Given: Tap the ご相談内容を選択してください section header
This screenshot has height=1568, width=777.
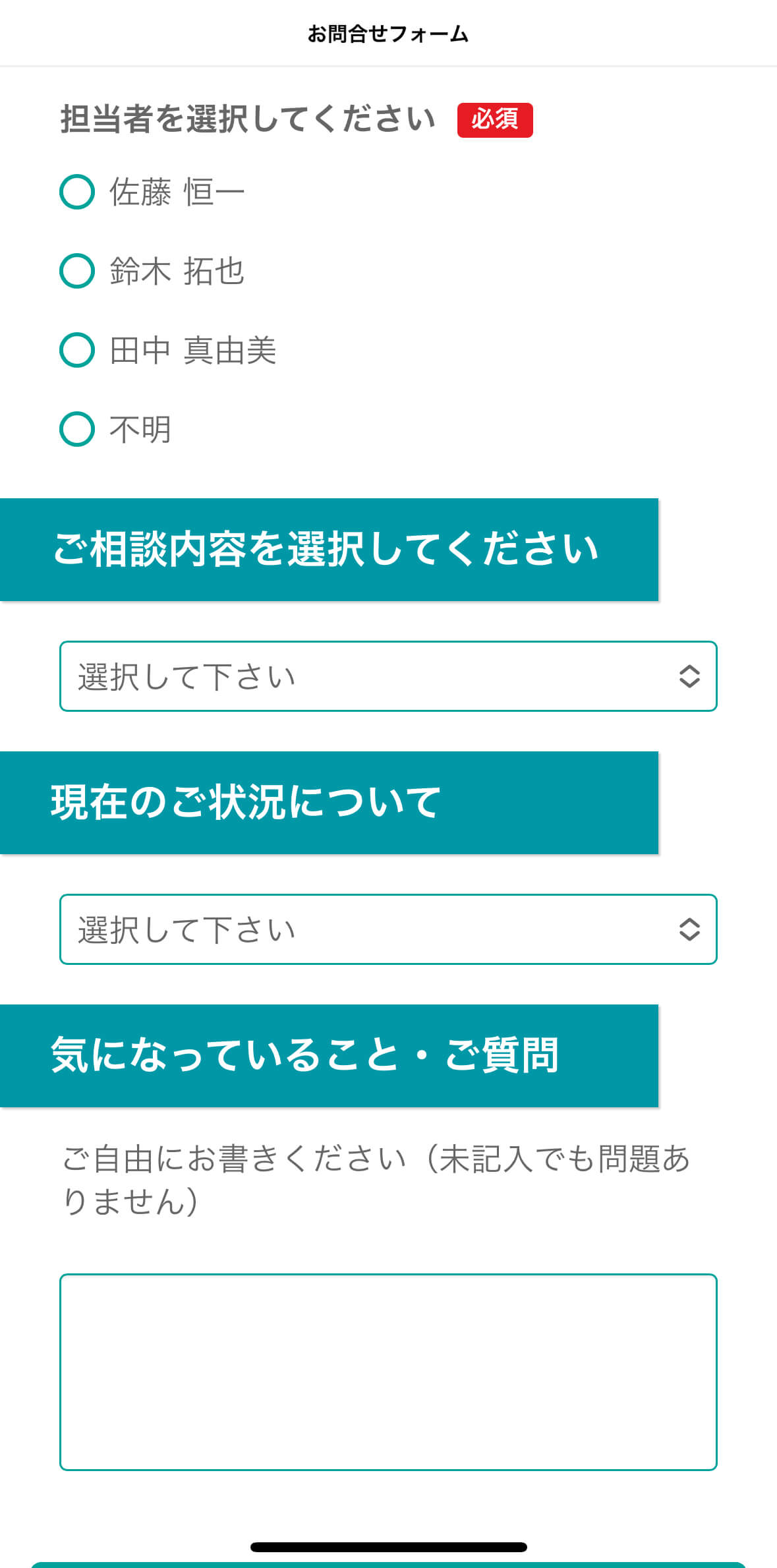Looking at the screenshot, I should [x=326, y=549].
